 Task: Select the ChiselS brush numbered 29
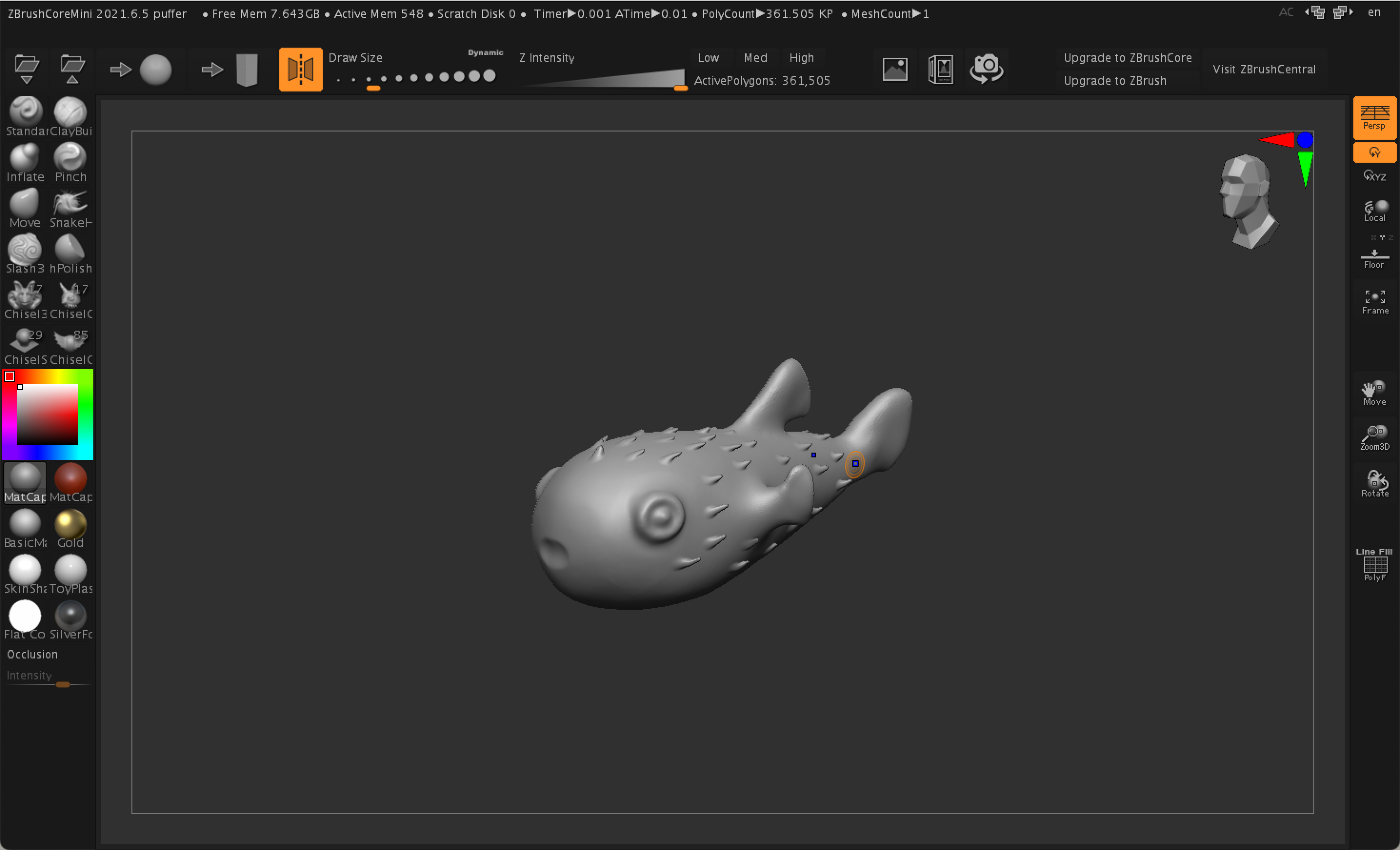pos(26,345)
